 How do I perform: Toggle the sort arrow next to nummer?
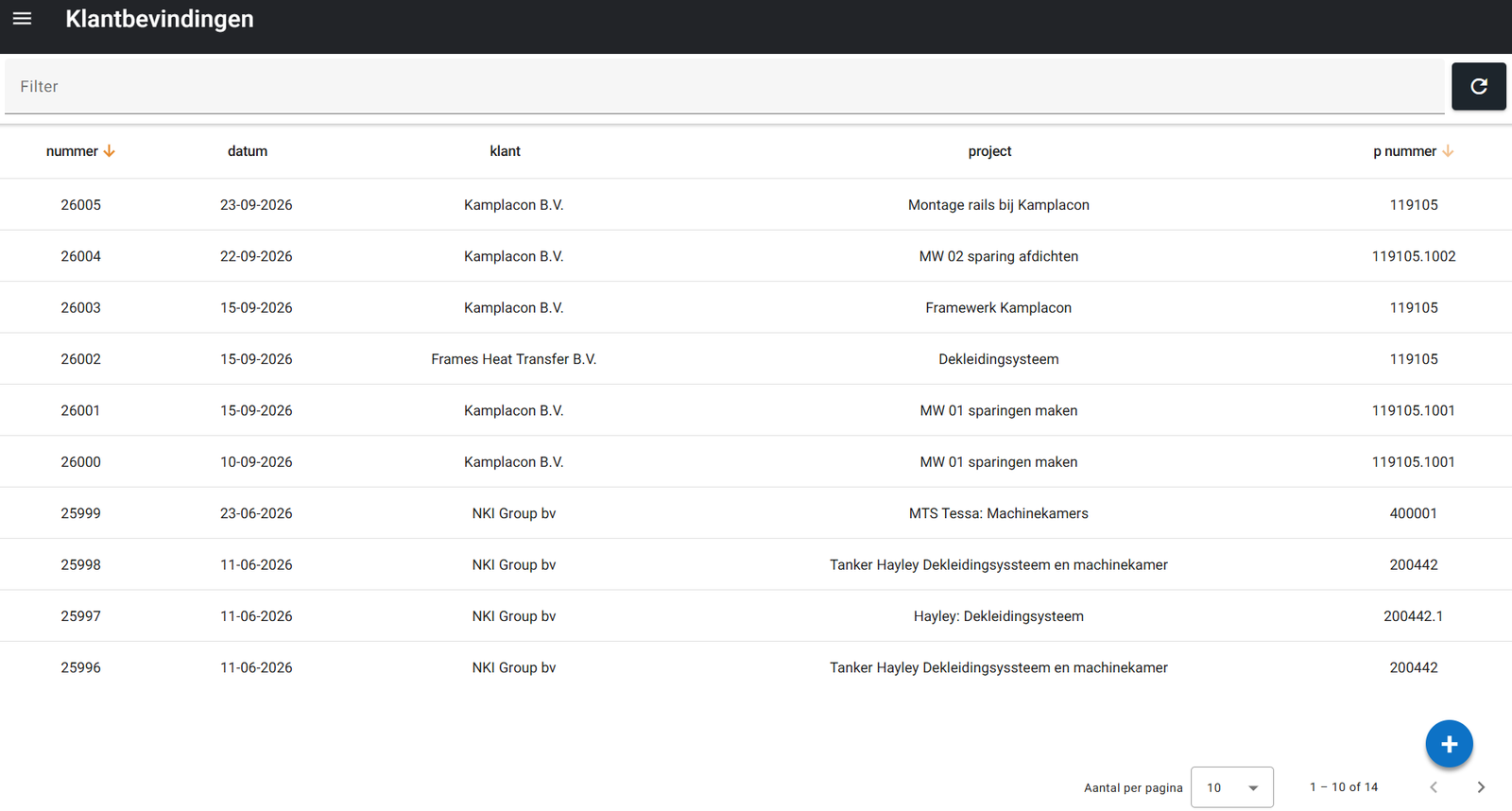coord(110,151)
